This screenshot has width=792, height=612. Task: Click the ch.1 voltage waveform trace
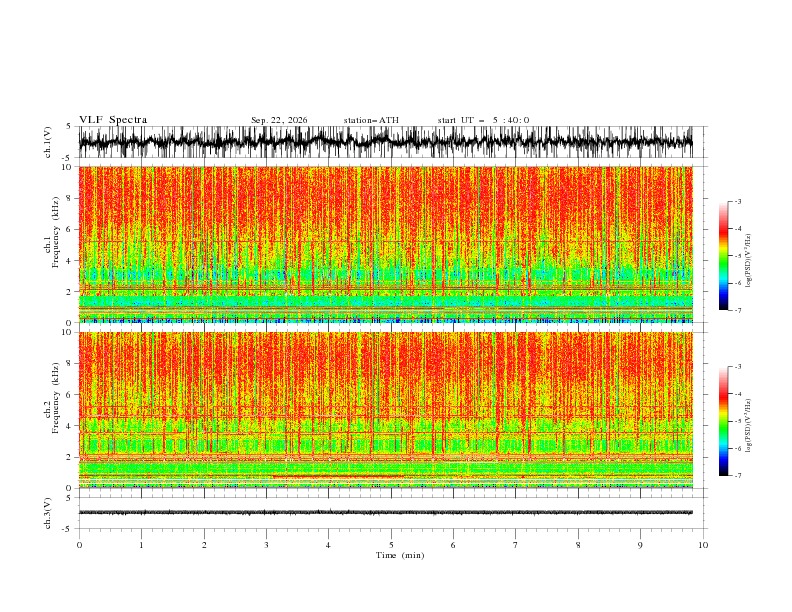point(385,142)
